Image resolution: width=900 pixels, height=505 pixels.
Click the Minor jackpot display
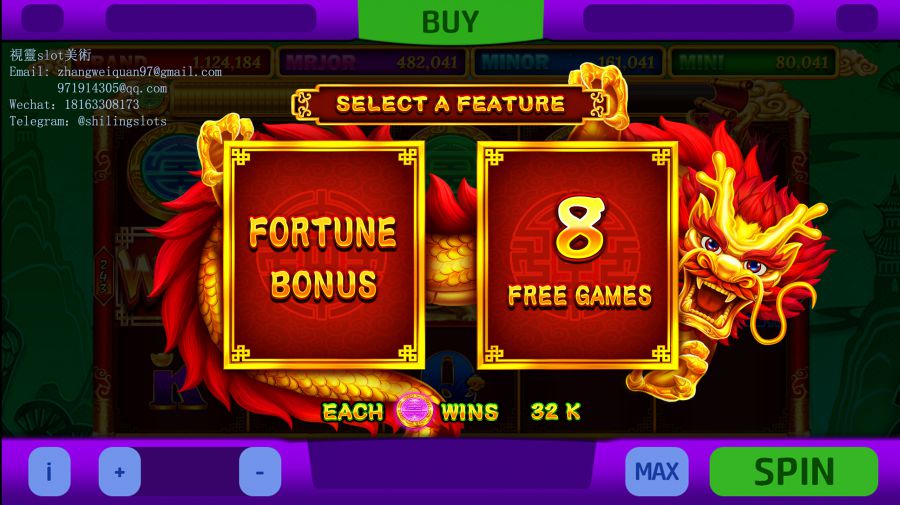tap(567, 62)
